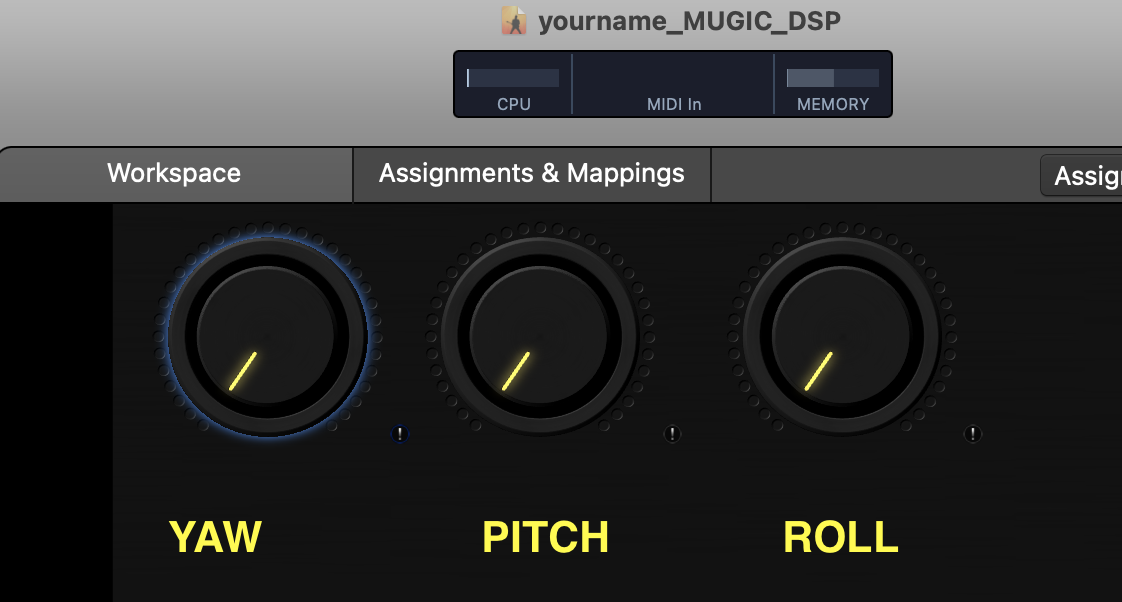Select the yellow ROLL text label
The height and width of the screenshot is (602, 1122).
point(840,537)
